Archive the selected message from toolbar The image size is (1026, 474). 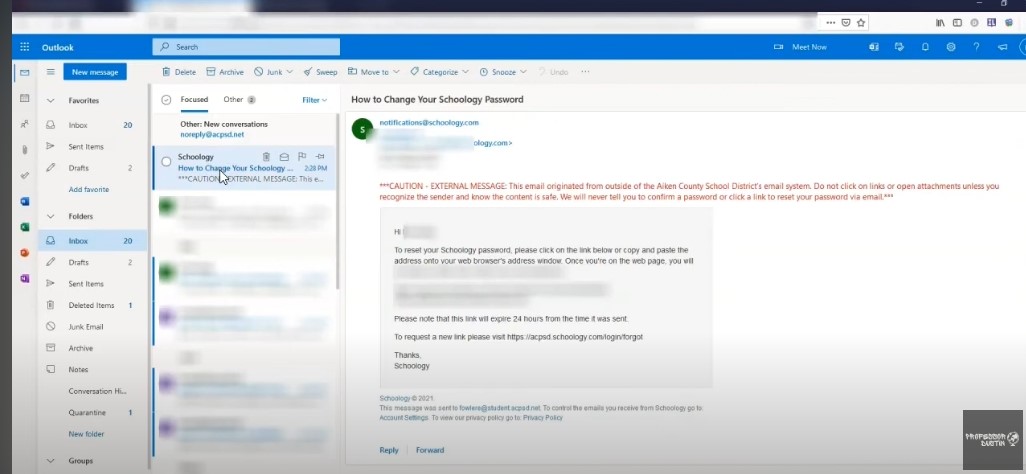[x=224, y=72]
